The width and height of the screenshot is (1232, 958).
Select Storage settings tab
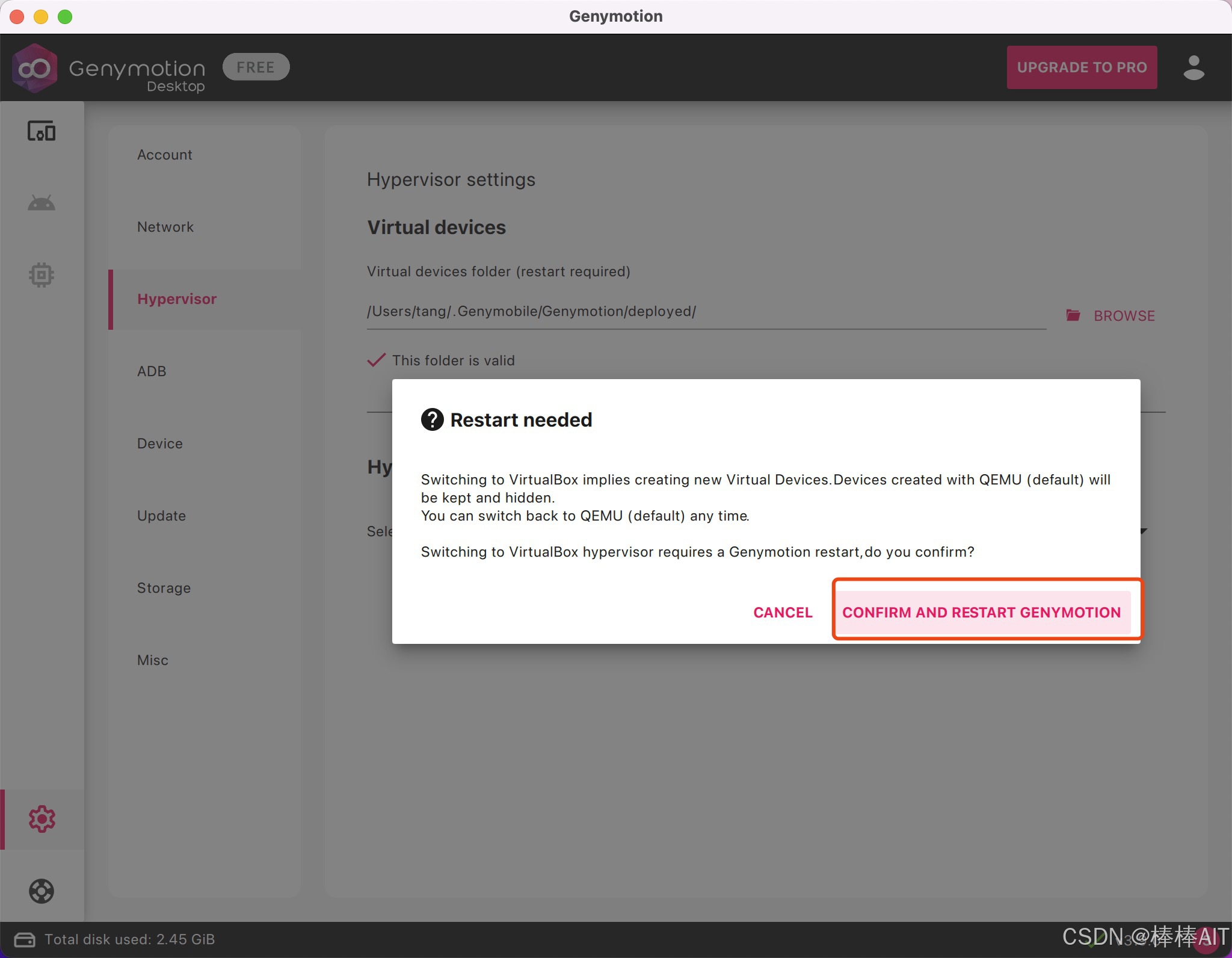[205, 588]
